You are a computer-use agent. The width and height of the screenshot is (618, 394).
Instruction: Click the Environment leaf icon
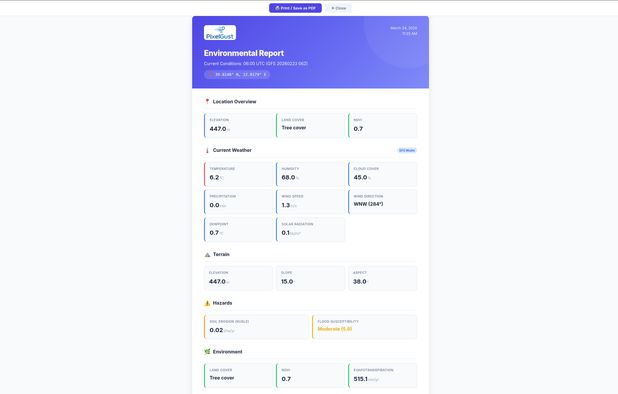(x=207, y=352)
